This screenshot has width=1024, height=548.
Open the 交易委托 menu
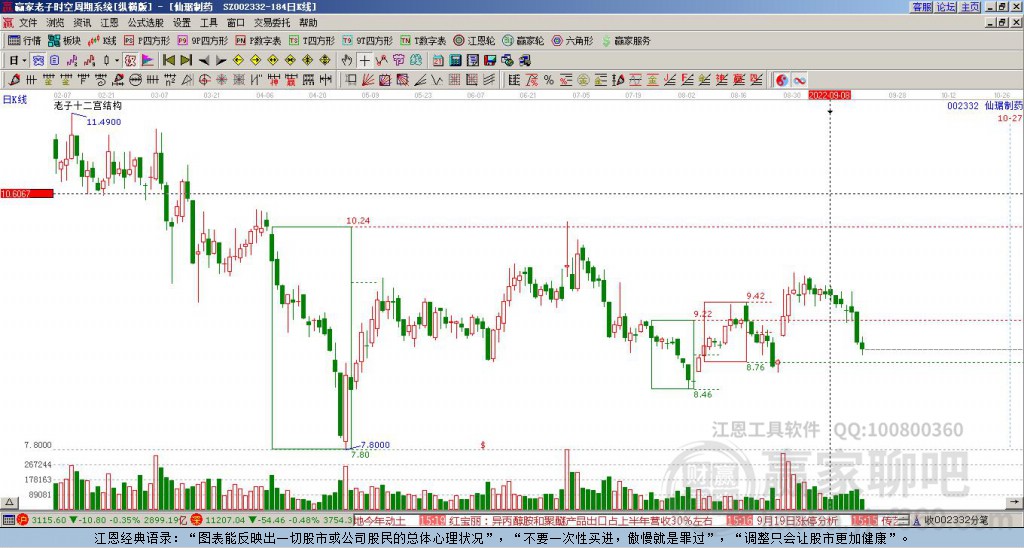point(272,23)
